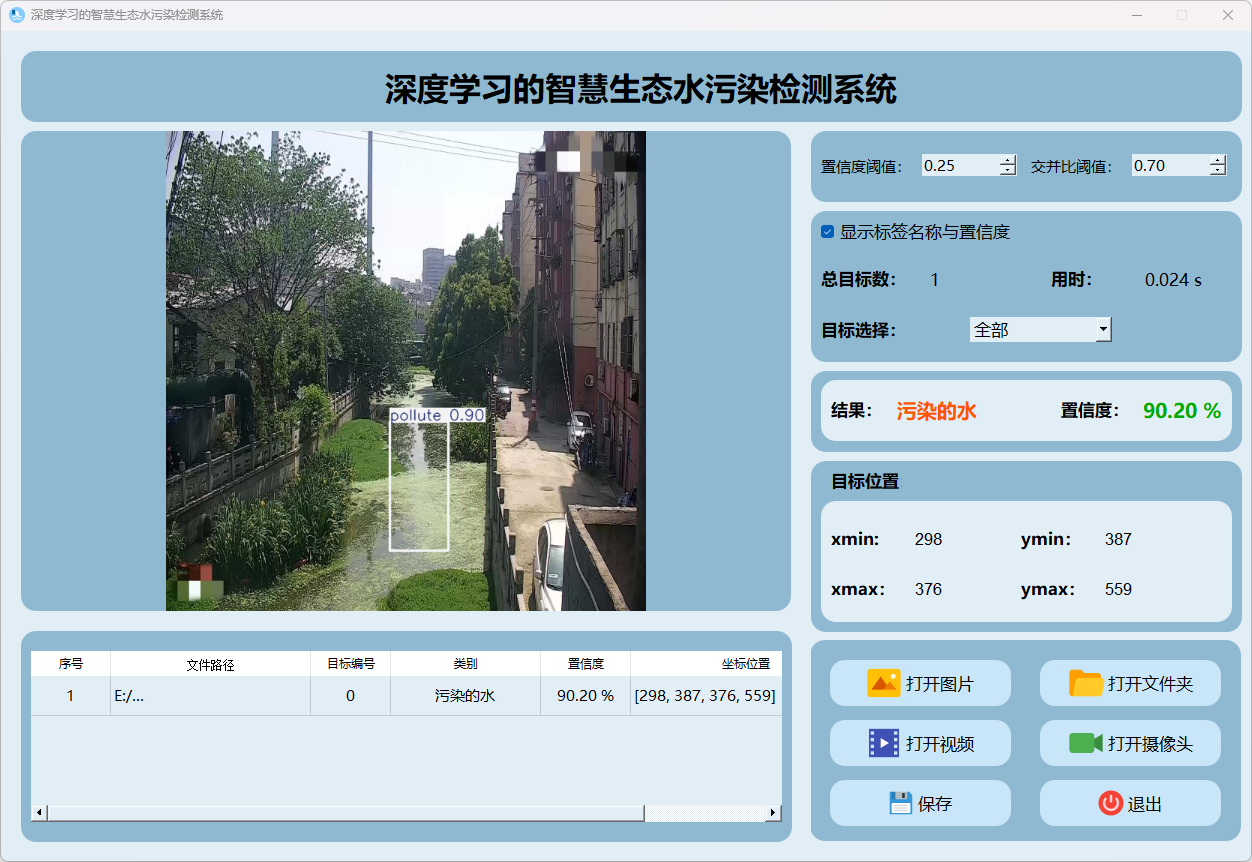Click the floppy disk 保存 icon
Viewport: 1252px width, 862px height.
[x=900, y=803]
